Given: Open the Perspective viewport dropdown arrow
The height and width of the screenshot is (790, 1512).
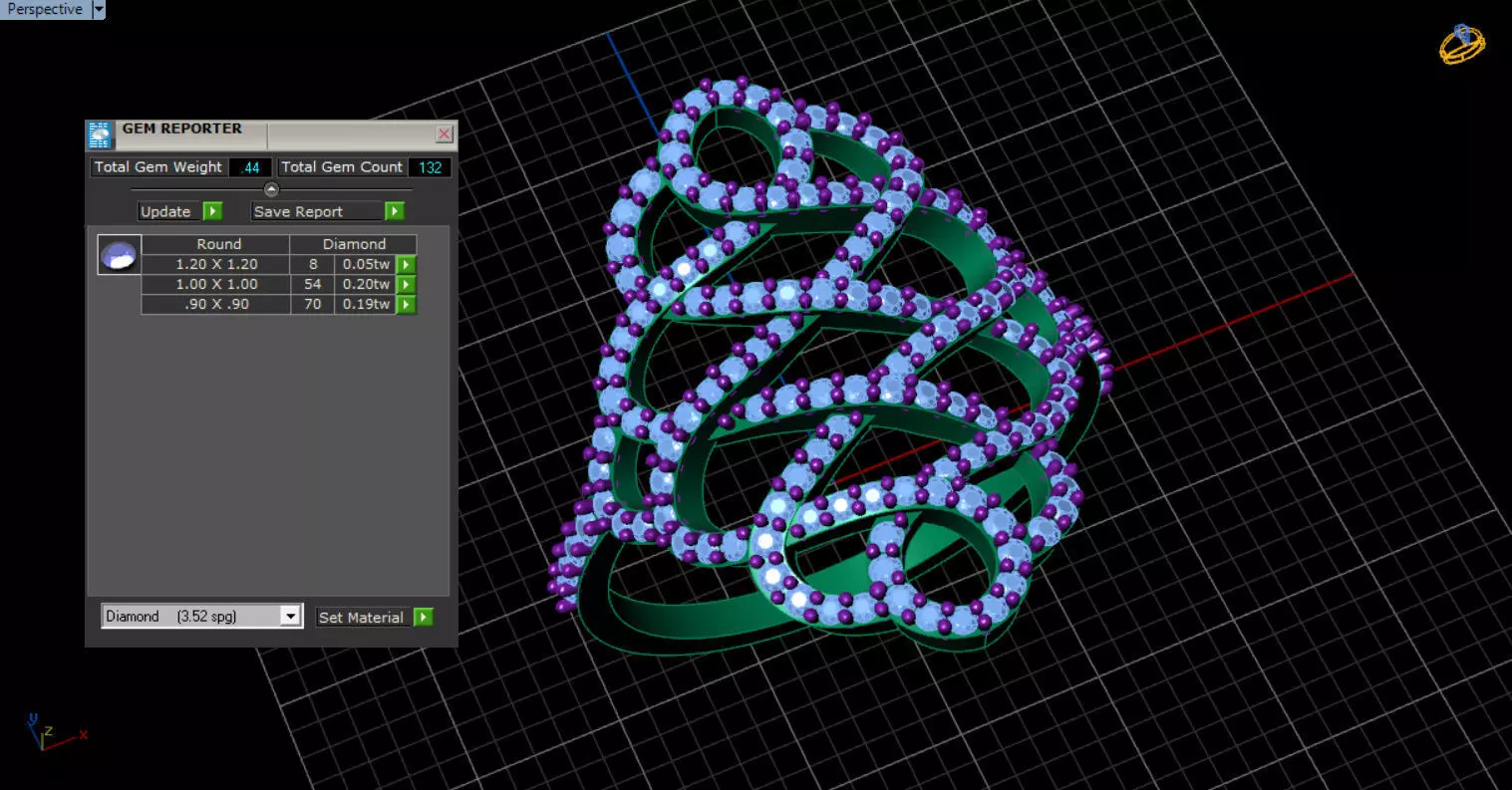Looking at the screenshot, I should [98, 9].
